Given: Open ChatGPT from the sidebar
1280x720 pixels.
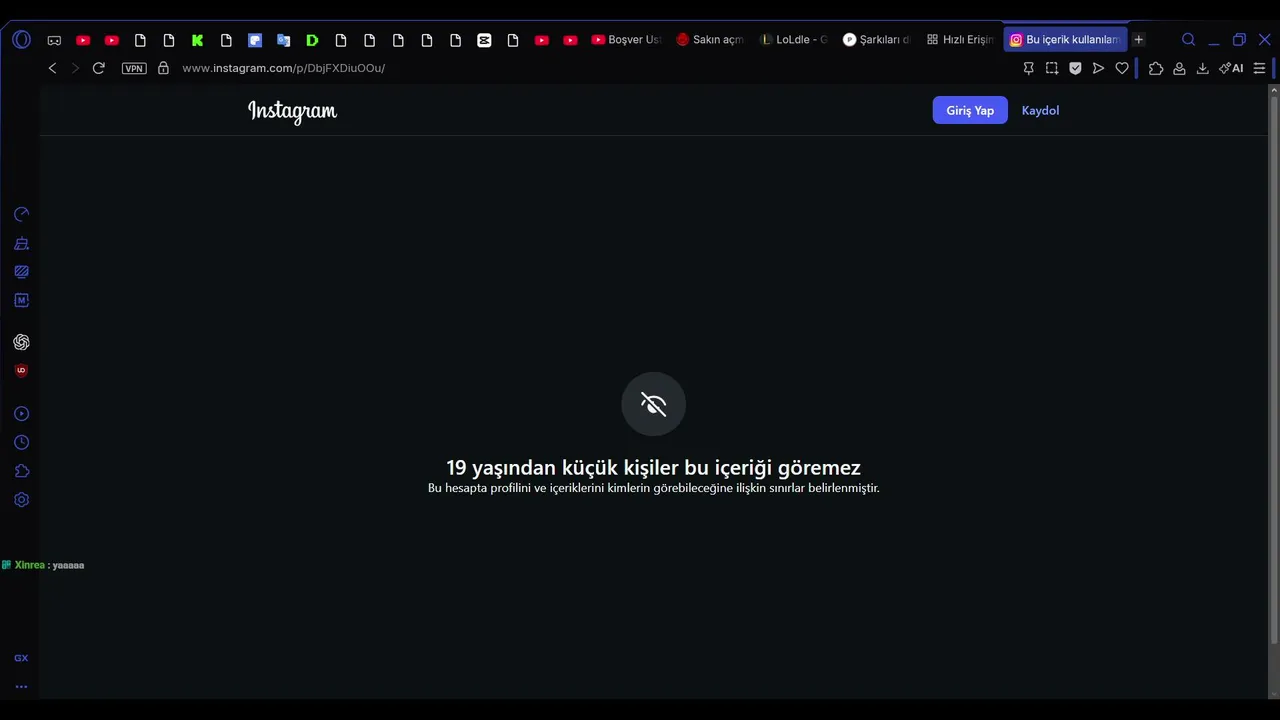Looking at the screenshot, I should coord(21,342).
